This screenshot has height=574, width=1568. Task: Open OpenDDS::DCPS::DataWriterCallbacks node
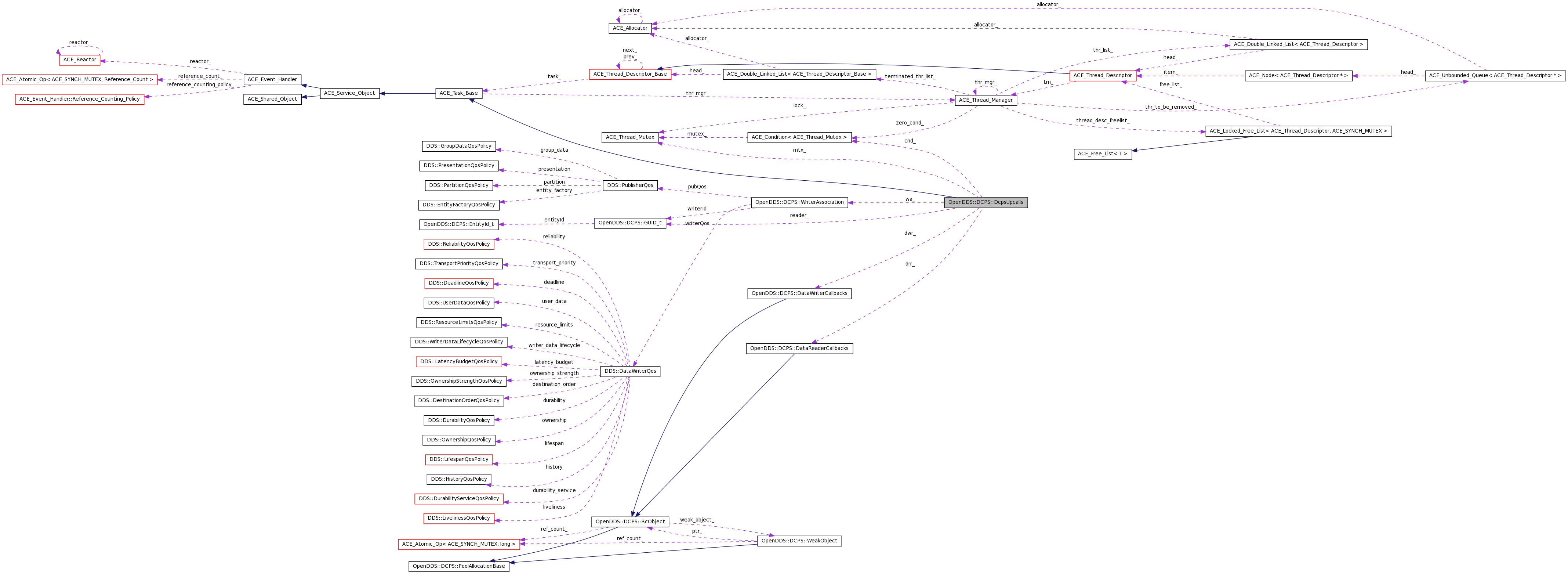coord(799,294)
